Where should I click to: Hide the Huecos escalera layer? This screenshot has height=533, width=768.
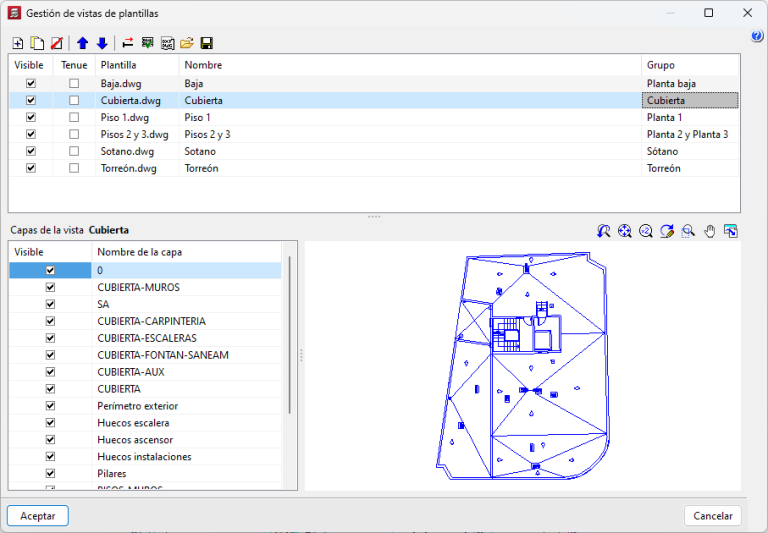pos(50,422)
